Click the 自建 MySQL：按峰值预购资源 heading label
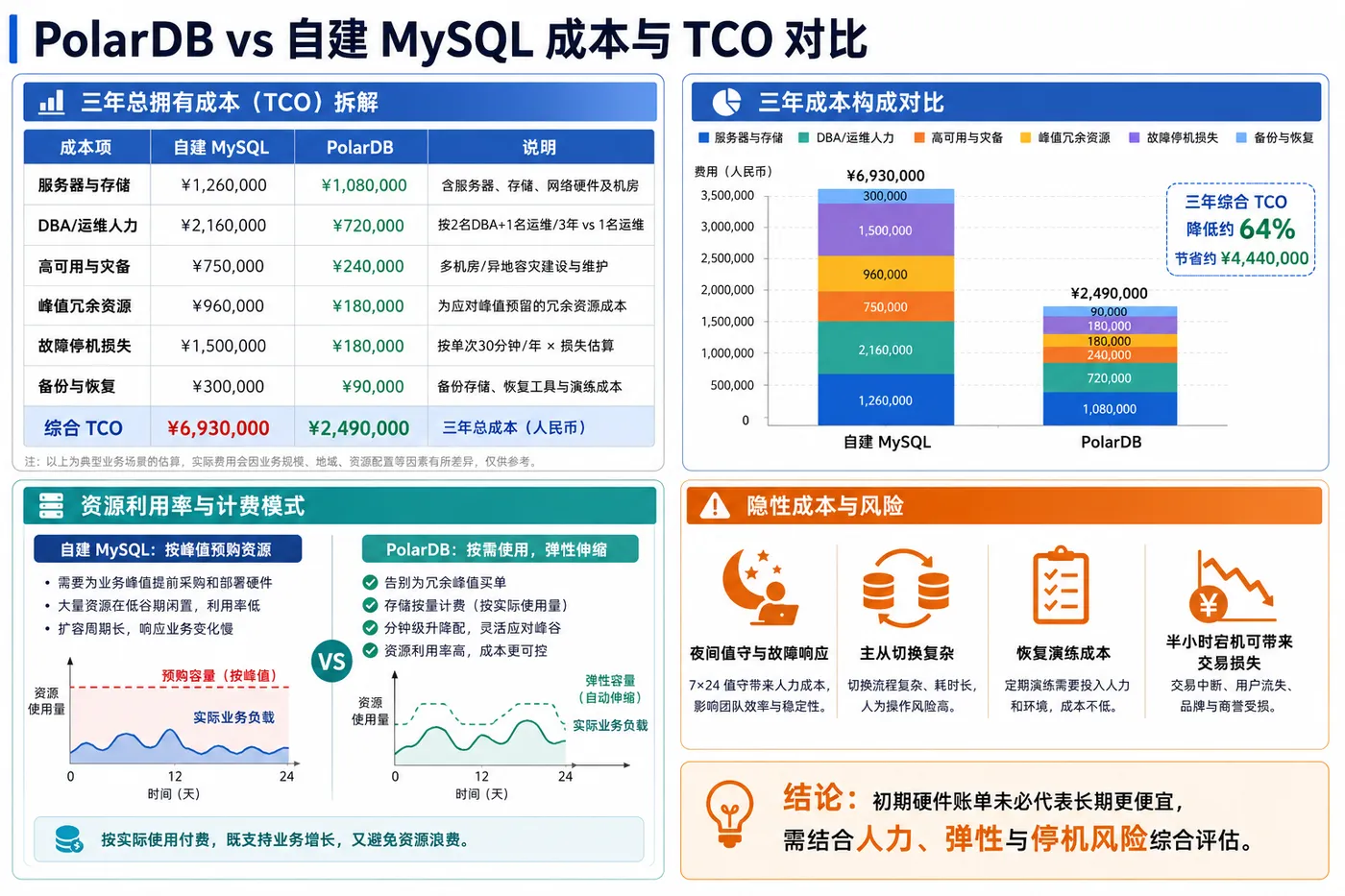1345x896 pixels. tap(167, 549)
